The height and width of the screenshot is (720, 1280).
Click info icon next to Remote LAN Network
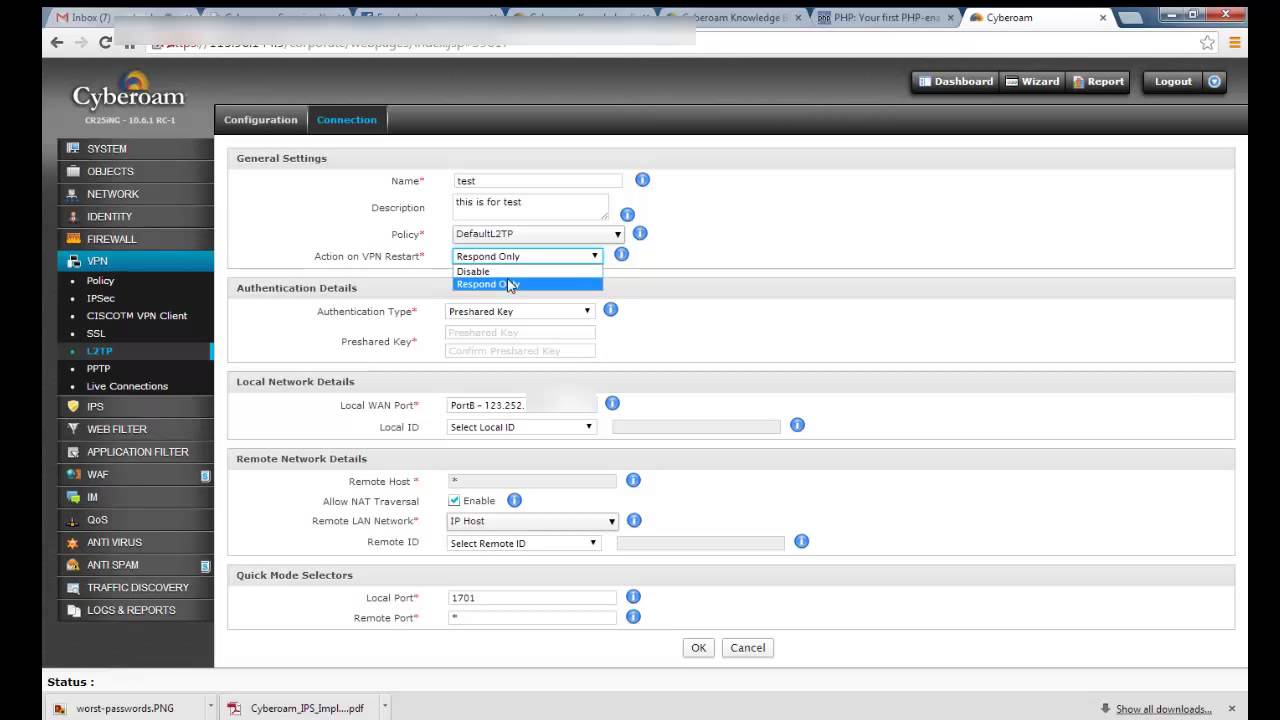click(x=633, y=521)
